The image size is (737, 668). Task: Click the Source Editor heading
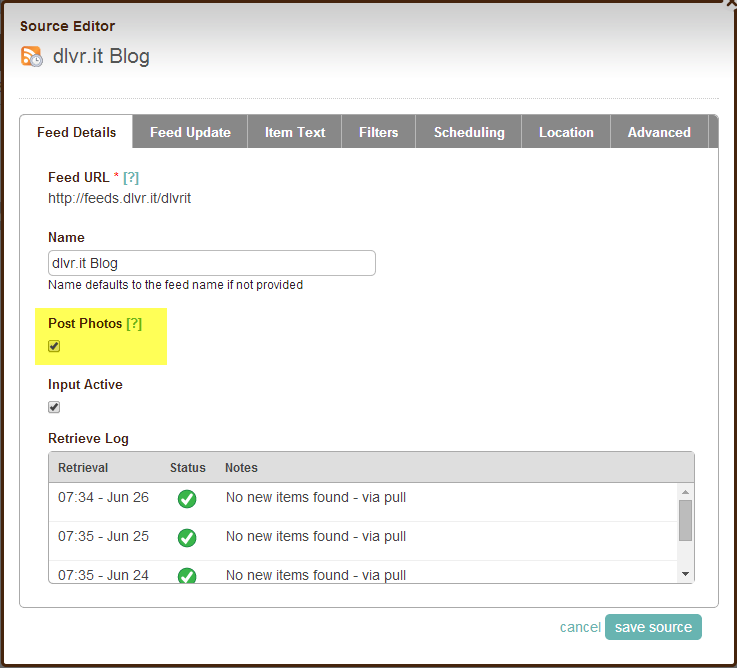tap(67, 26)
